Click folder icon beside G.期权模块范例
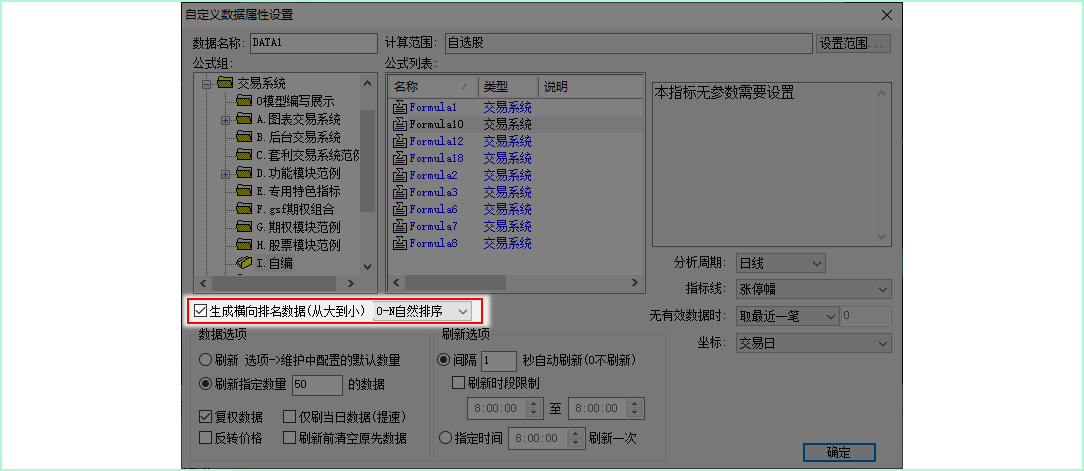This screenshot has width=1084, height=471. pyautogui.click(x=243, y=227)
